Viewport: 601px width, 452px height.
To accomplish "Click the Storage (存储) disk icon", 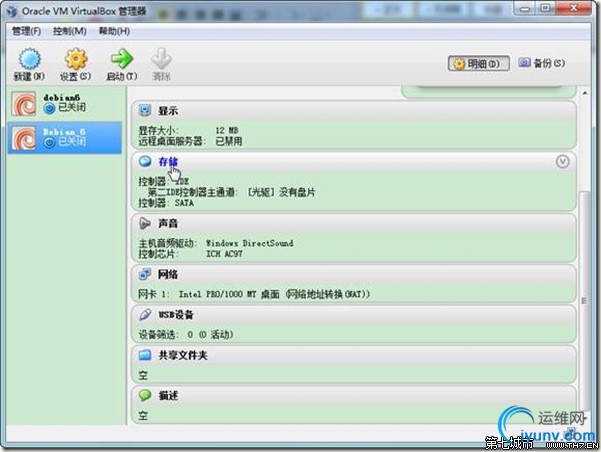I will (x=145, y=161).
